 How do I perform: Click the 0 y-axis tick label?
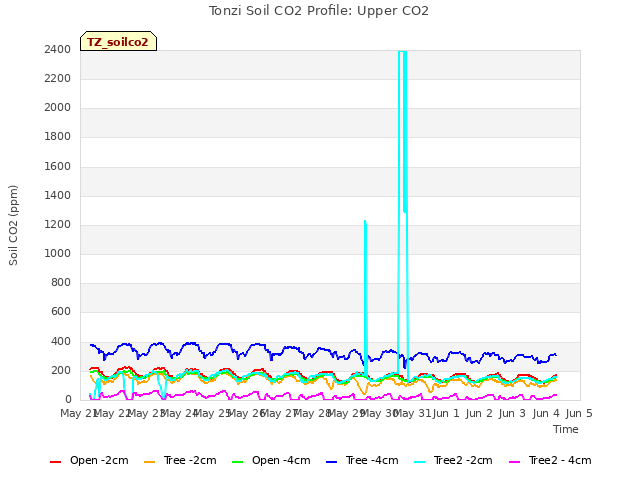point(68,400)
